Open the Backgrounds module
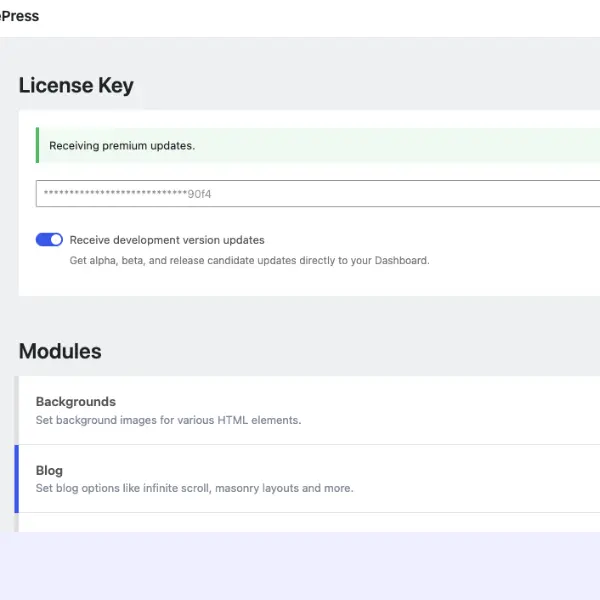Image resolution: width=600 pixels, height=600 pixels. pyautogui.click(x=76, y=402)
